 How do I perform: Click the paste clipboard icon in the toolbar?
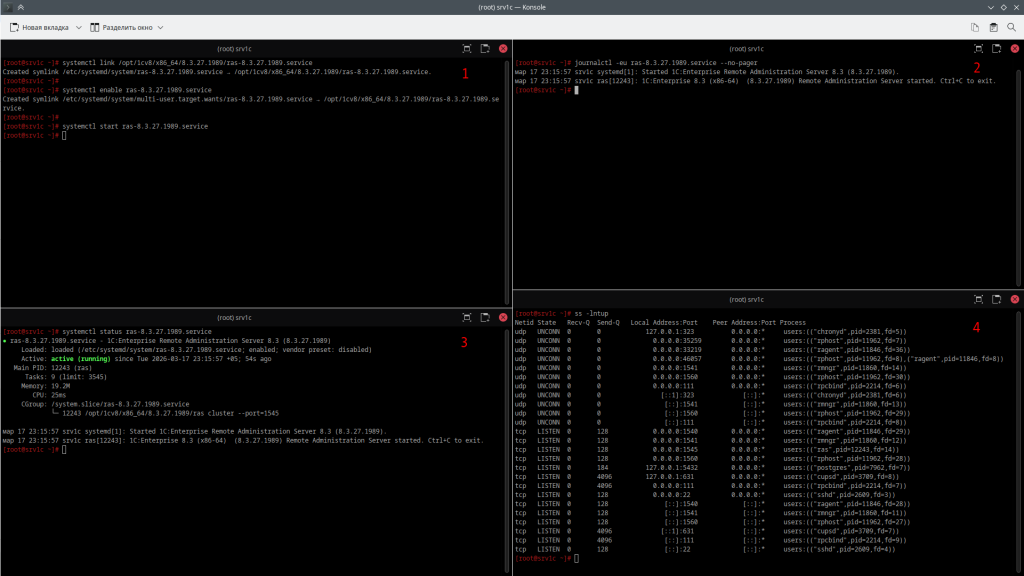[993, 27]
